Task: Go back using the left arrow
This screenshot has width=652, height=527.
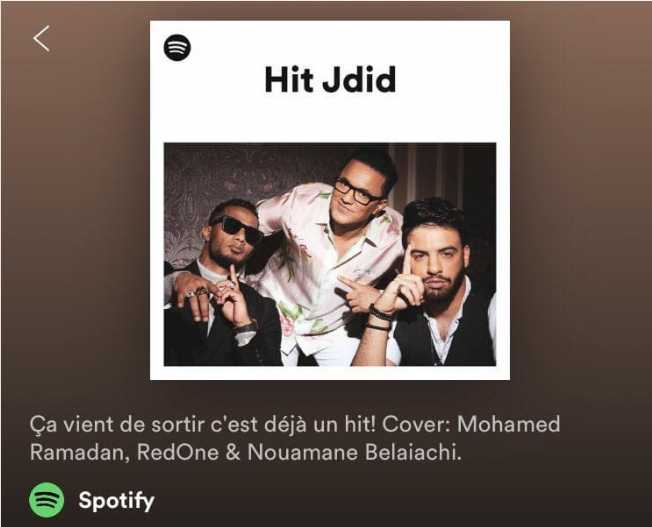Action: (42, 38)
